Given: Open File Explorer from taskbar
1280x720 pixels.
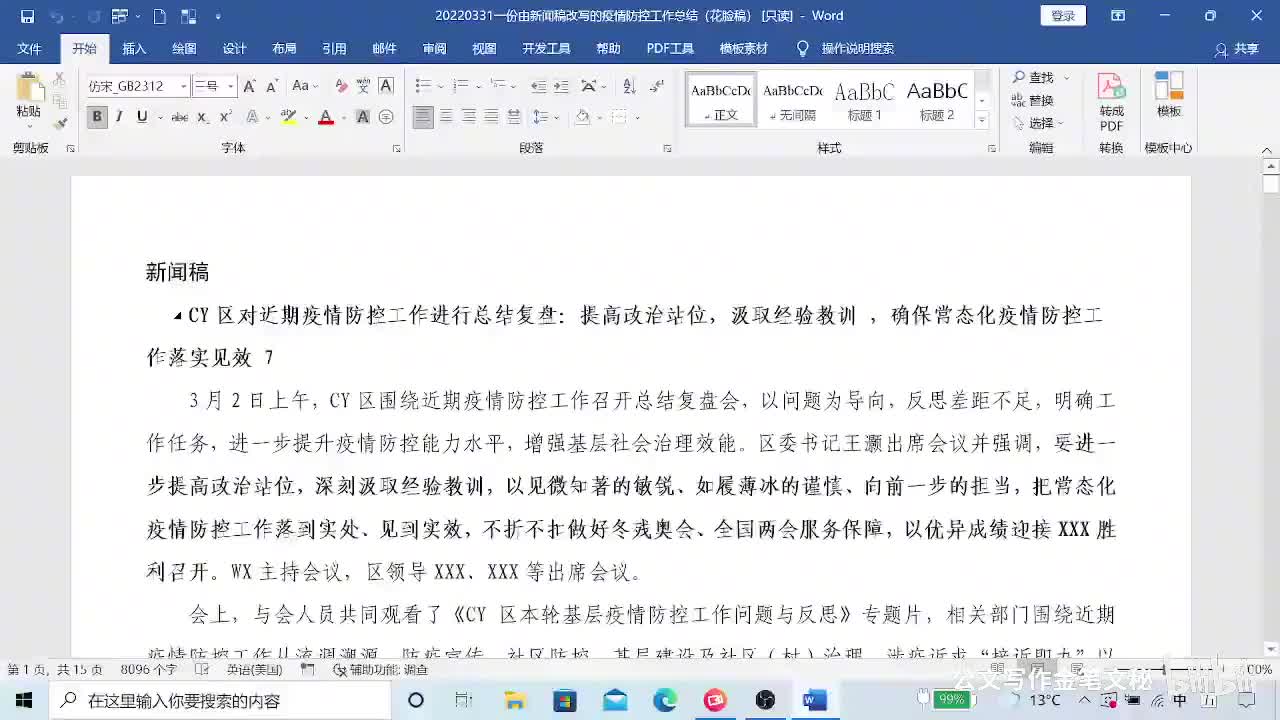Looking at the screenshot, I should pos(515,700).
